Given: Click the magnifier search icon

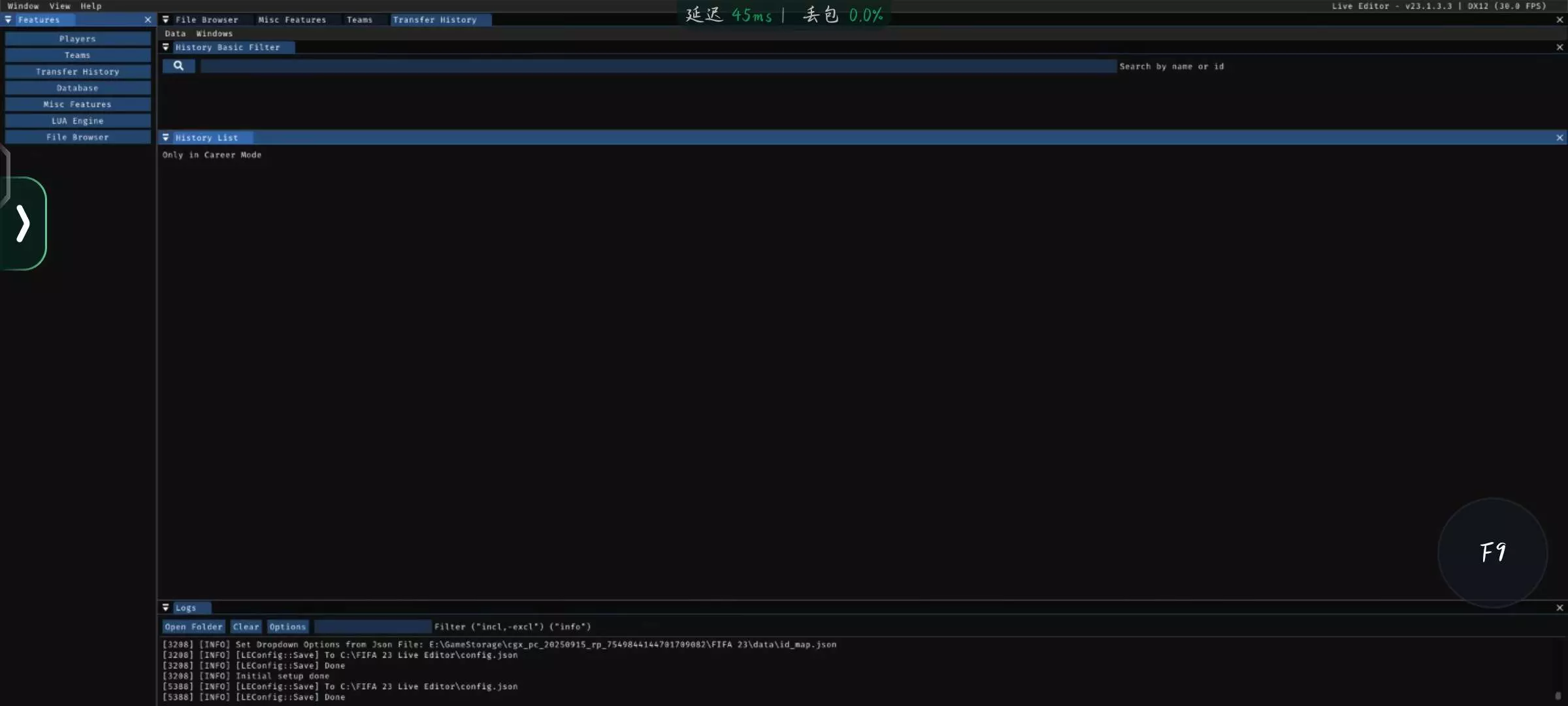Looking at the screenshot, I should pyautogui.click(x=178, y=66).
